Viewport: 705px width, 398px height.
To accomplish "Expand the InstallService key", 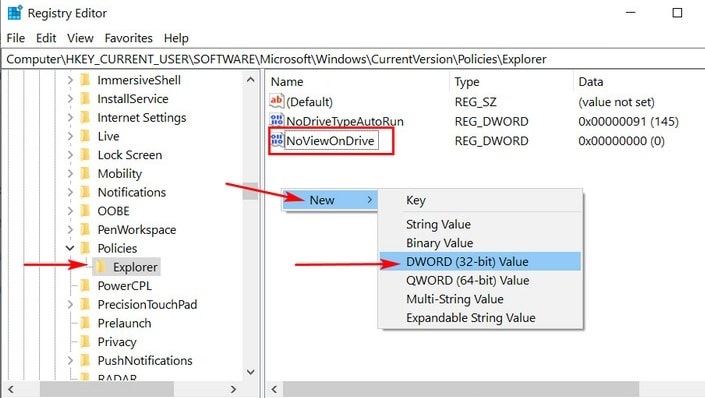I will pyautogui.click(x=70, y=98).
